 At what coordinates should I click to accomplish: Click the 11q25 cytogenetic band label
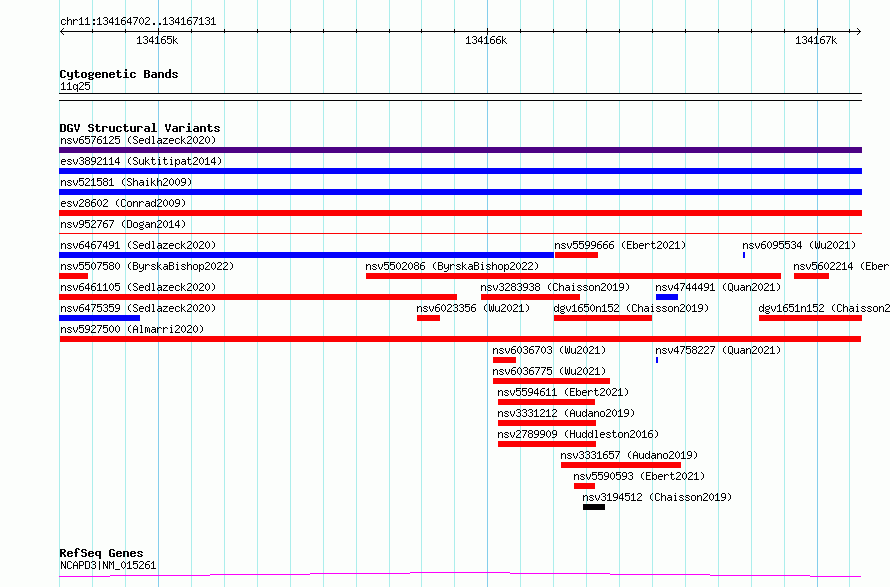[75, 86]
